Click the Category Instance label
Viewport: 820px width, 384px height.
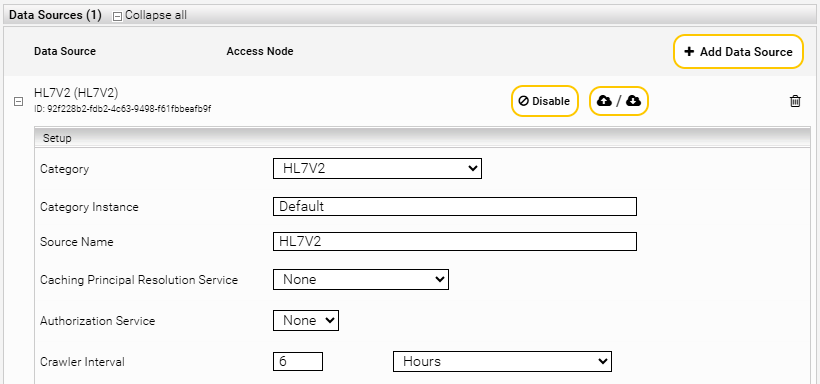coord(89,207)
